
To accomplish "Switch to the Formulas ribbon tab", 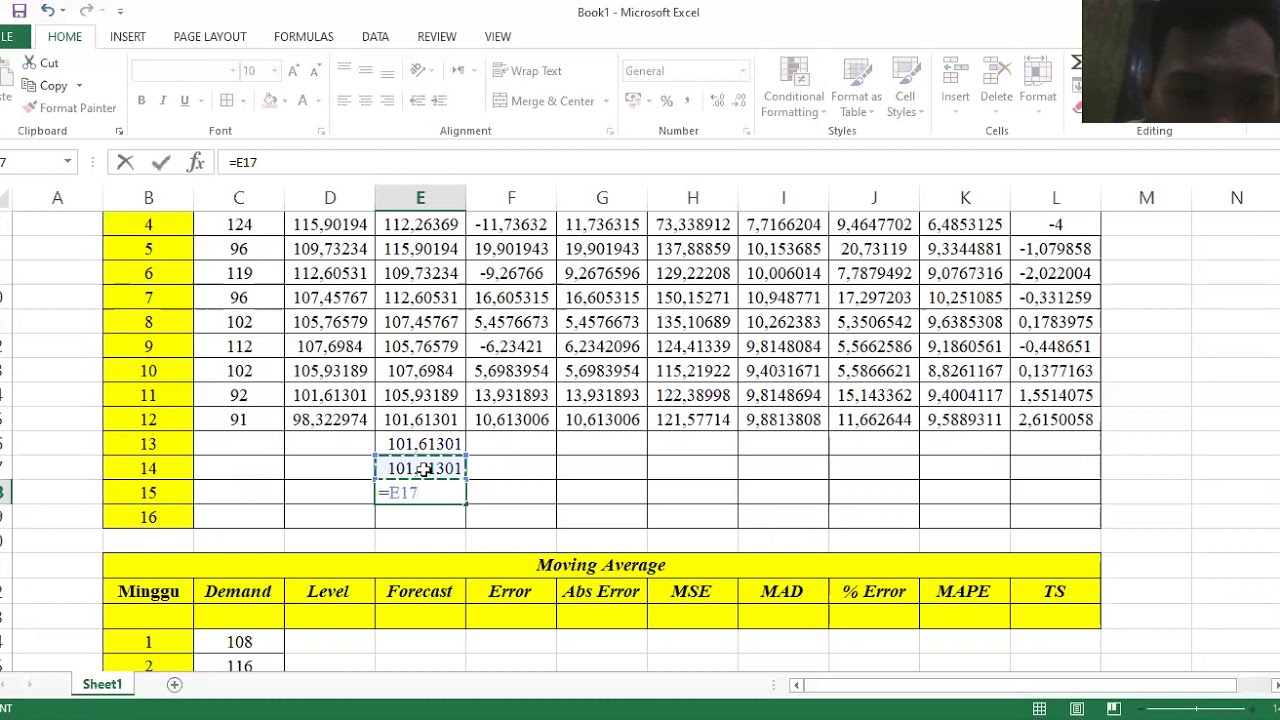I will point(304,37).
